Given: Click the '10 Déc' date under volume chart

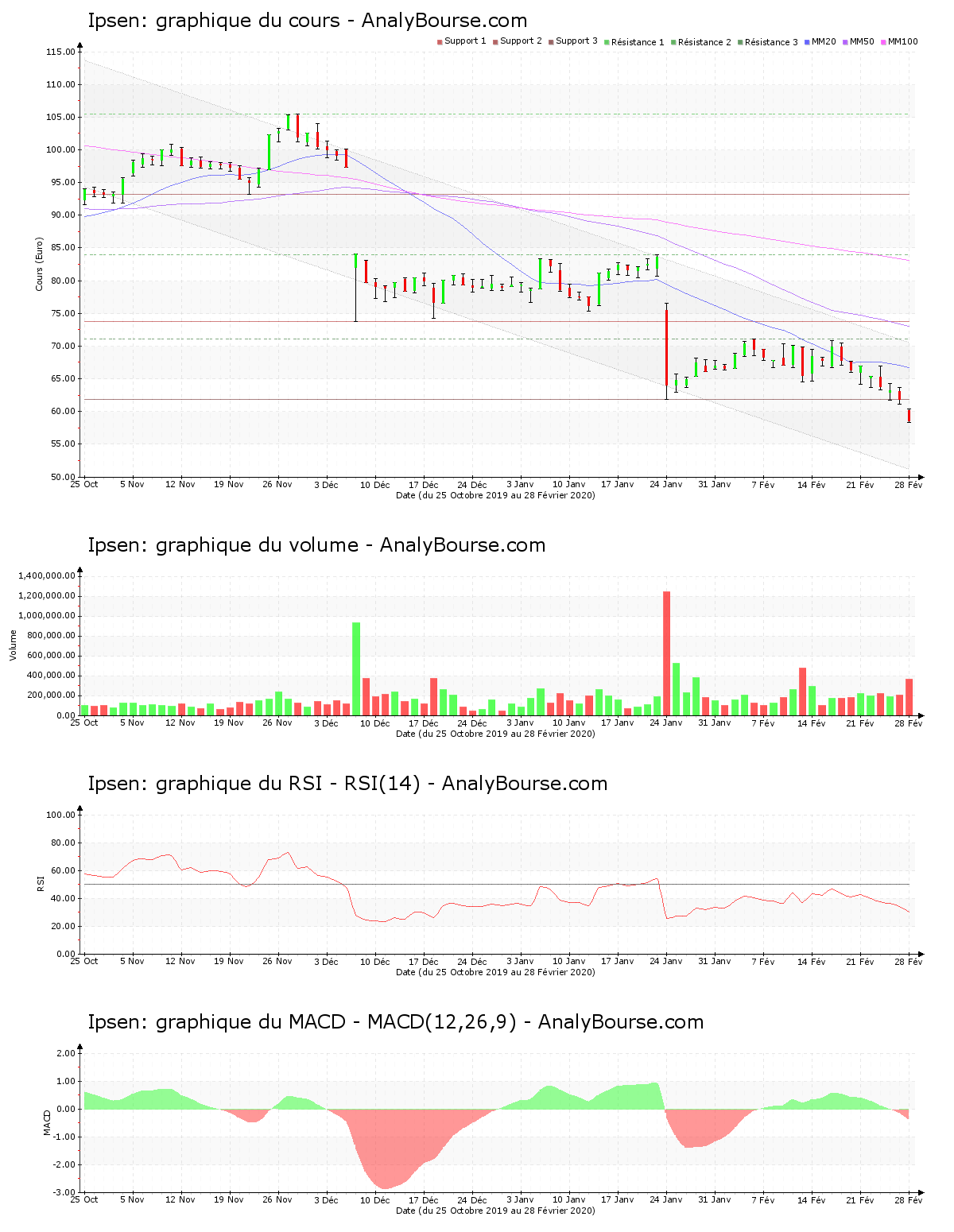Looking at the screenshot, I should click(375, 723).
